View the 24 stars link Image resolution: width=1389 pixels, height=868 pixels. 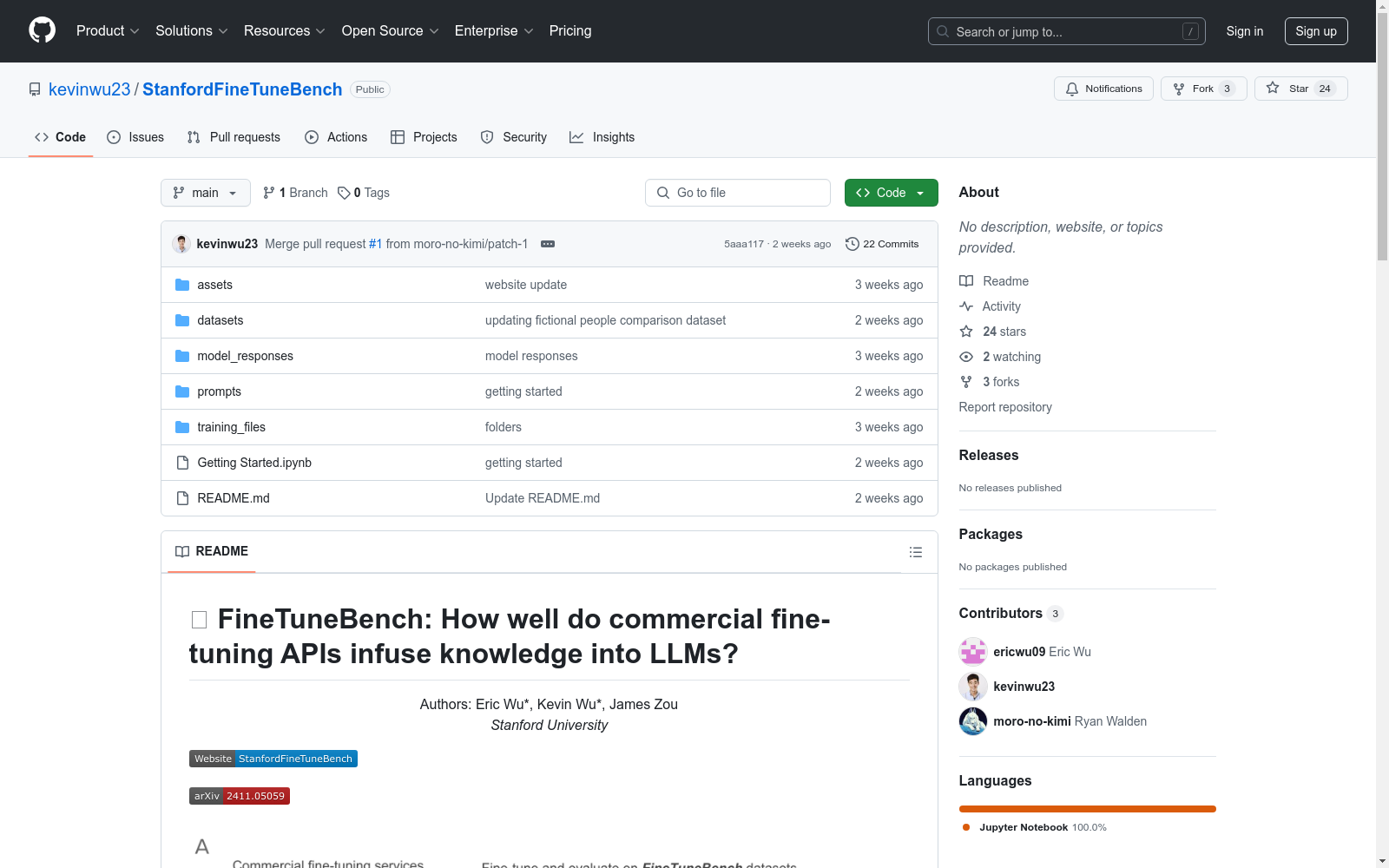[x=992, y=332]
